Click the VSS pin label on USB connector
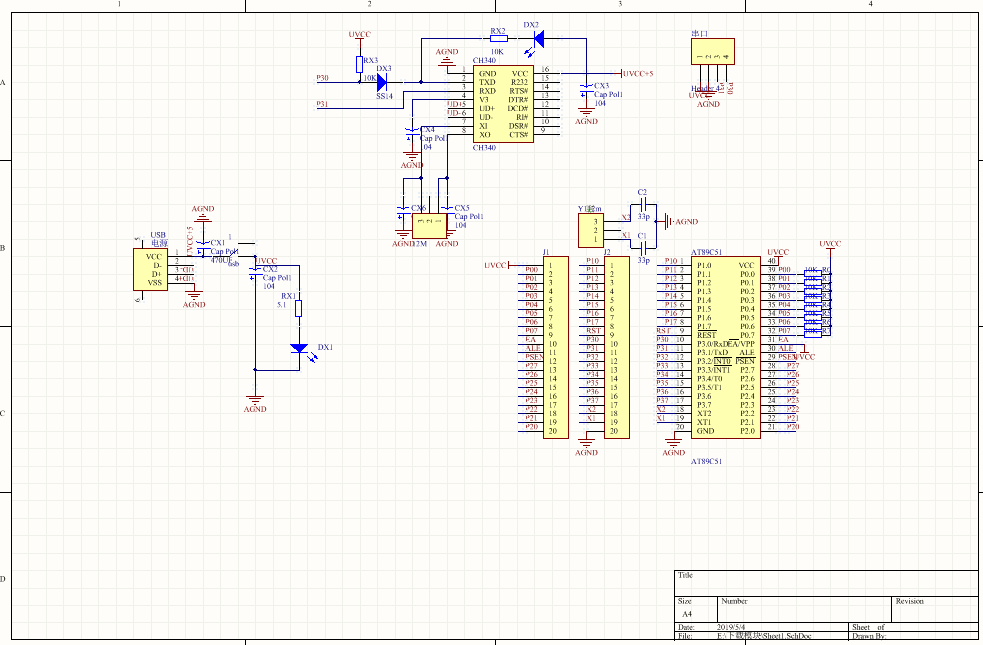The image size is (983, 645). click(x=155, y=283)
